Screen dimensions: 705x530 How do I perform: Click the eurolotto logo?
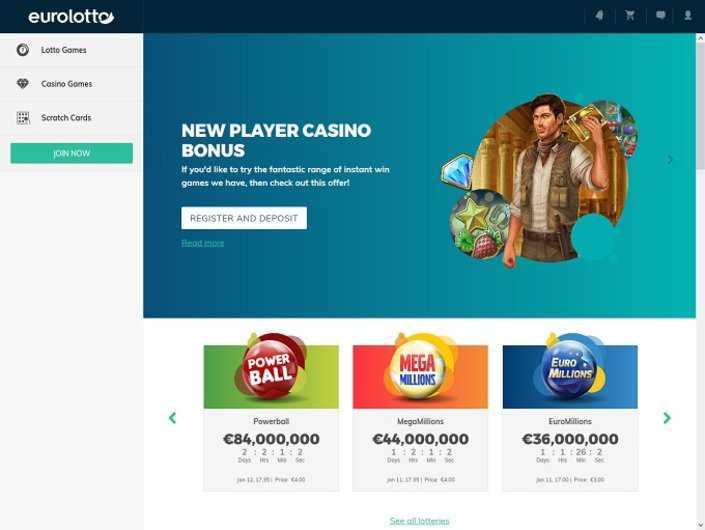71,17
